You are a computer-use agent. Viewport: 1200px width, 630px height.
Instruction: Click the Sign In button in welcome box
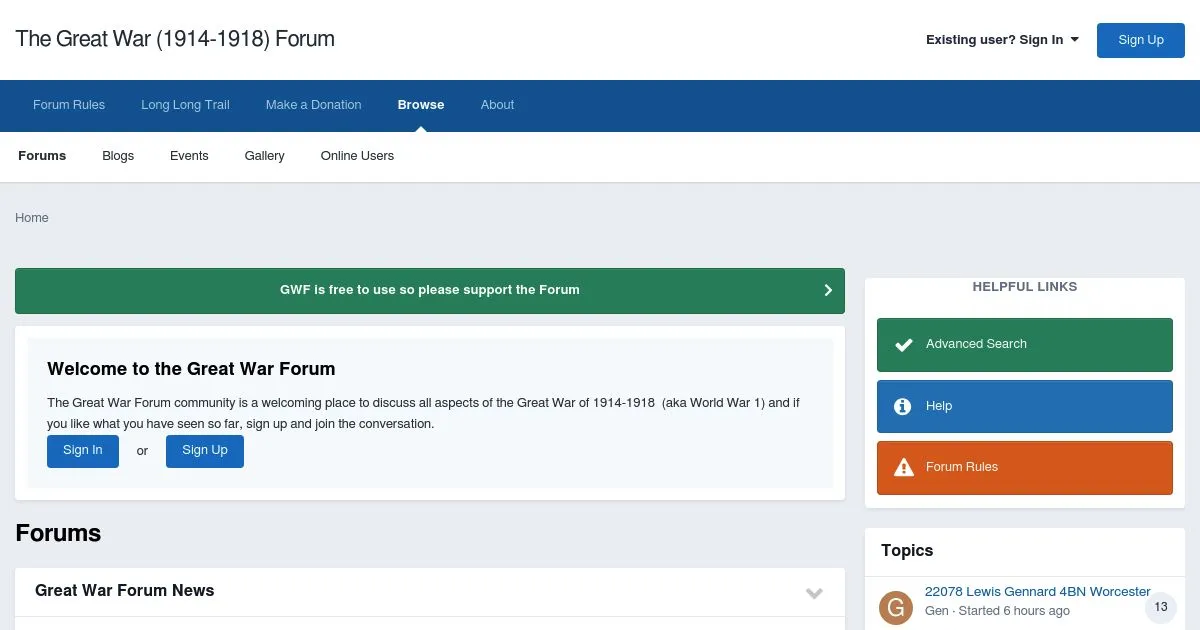coord(83,451)
